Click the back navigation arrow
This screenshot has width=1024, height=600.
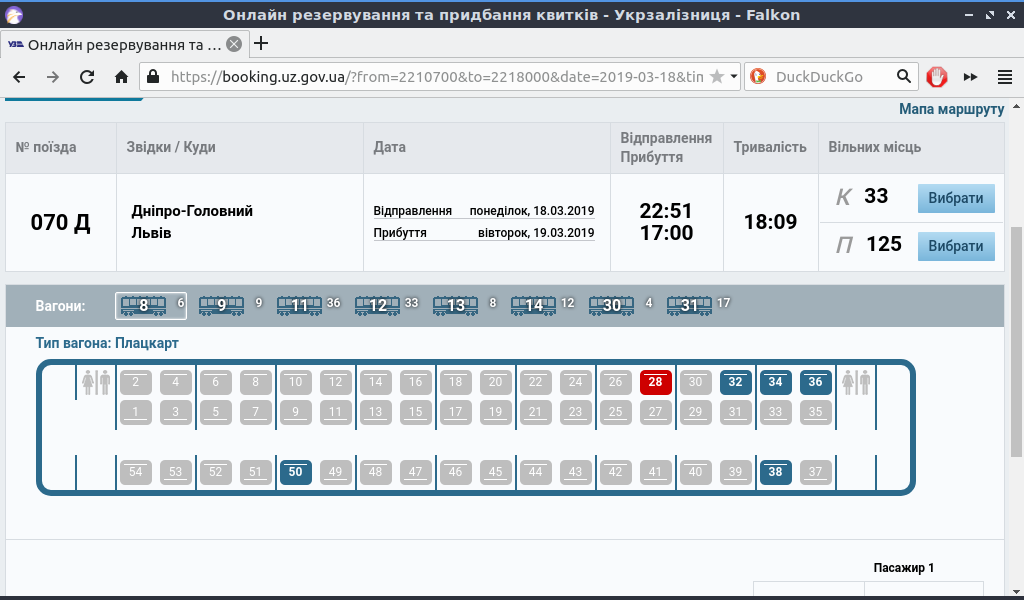[x=19, y=76]
